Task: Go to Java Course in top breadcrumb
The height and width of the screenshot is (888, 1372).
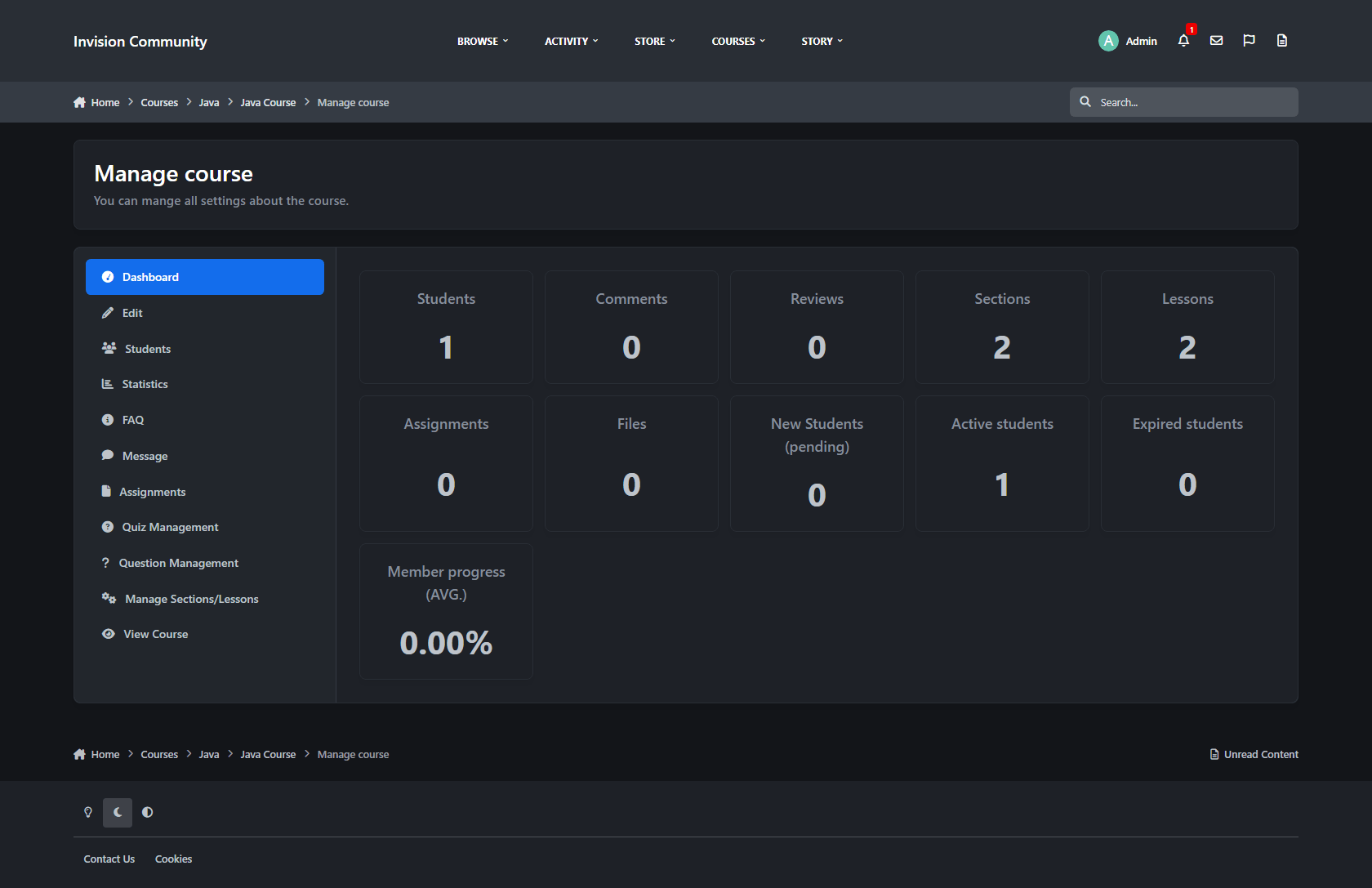Action: pyautogui.click(x=268, y=102)
